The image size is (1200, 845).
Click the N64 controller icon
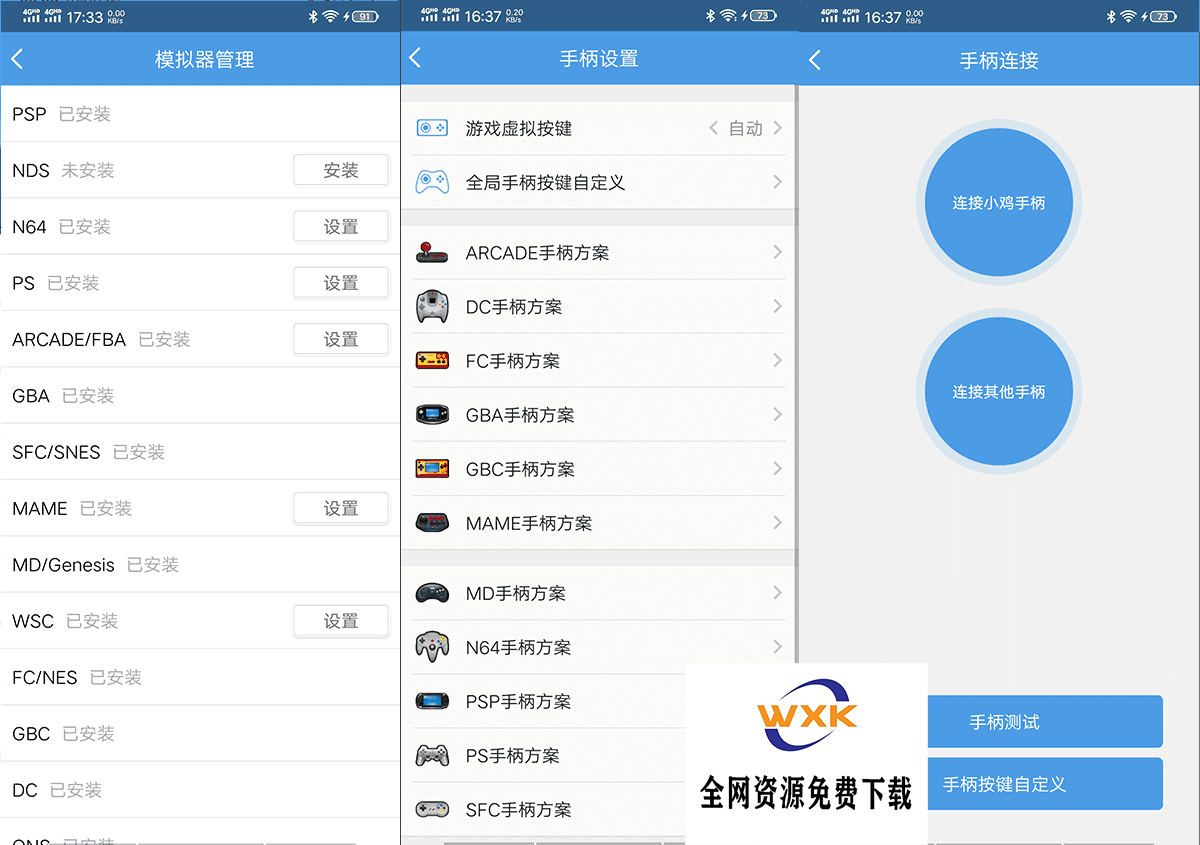click(x=432, y=647)
